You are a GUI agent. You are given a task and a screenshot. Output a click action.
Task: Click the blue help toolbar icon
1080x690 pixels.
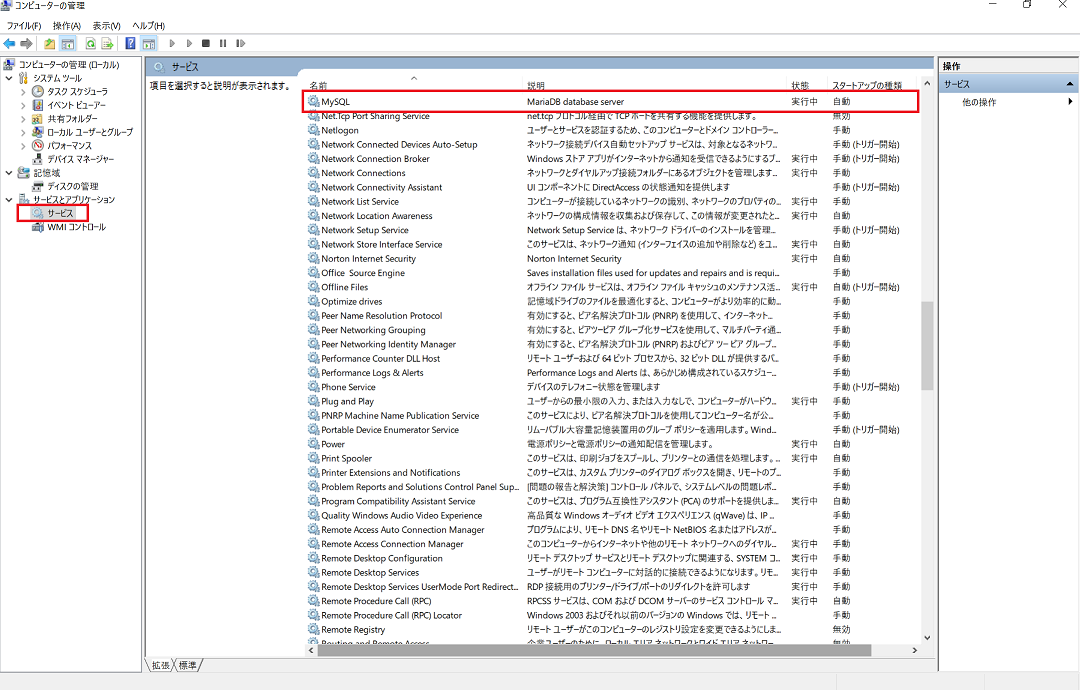130,44
